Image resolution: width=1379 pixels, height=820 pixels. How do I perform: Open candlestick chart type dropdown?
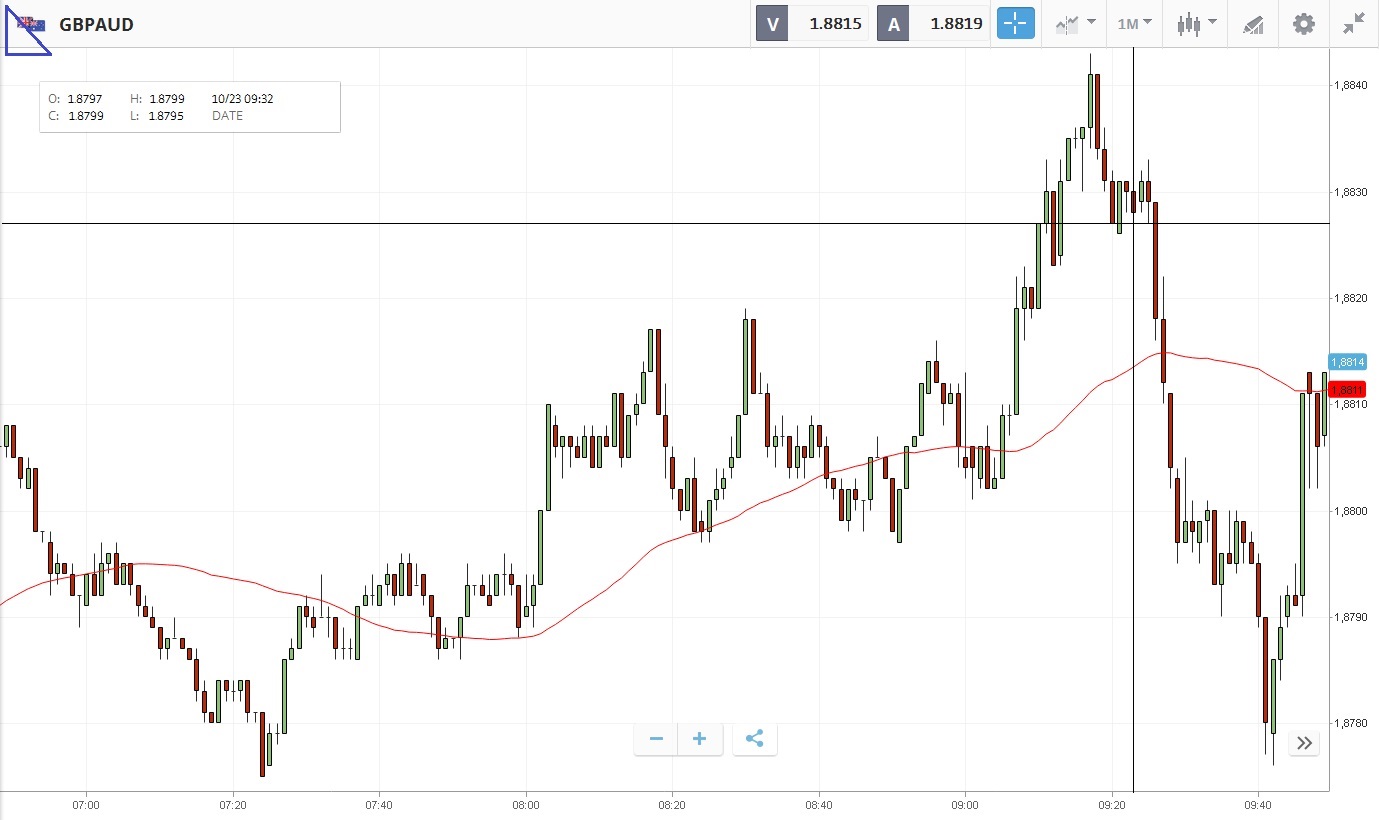[x=1196, y=23]
